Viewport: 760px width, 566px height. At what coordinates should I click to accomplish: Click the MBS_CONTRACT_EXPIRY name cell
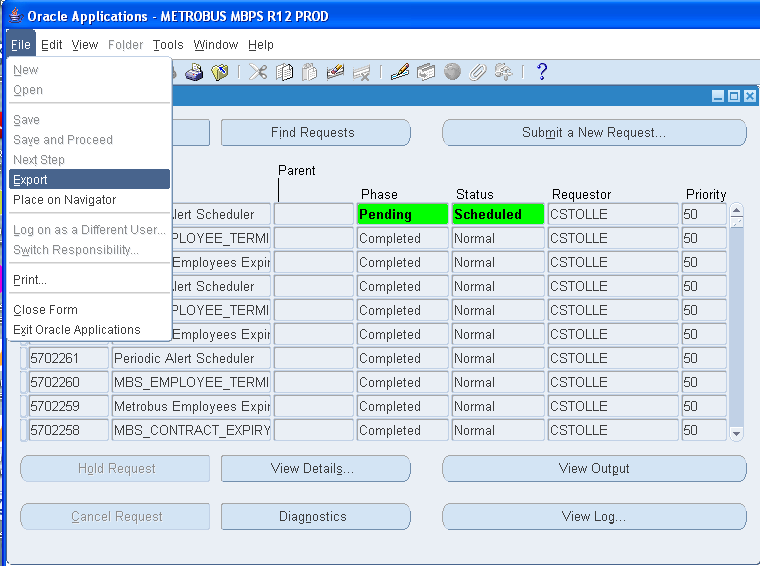click(x=191, y=430)
